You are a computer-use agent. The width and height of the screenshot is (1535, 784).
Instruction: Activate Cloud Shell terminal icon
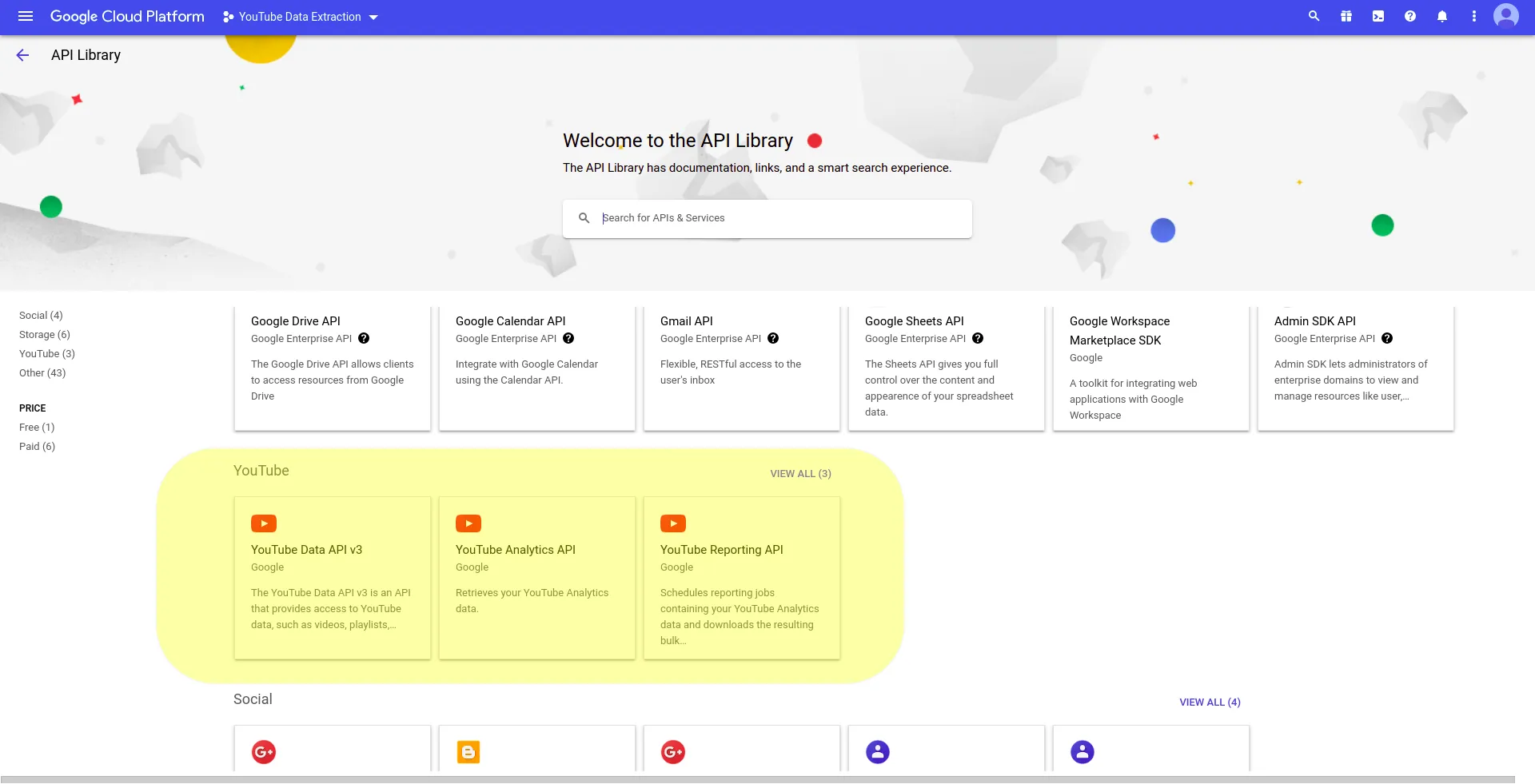point(1378,16)
